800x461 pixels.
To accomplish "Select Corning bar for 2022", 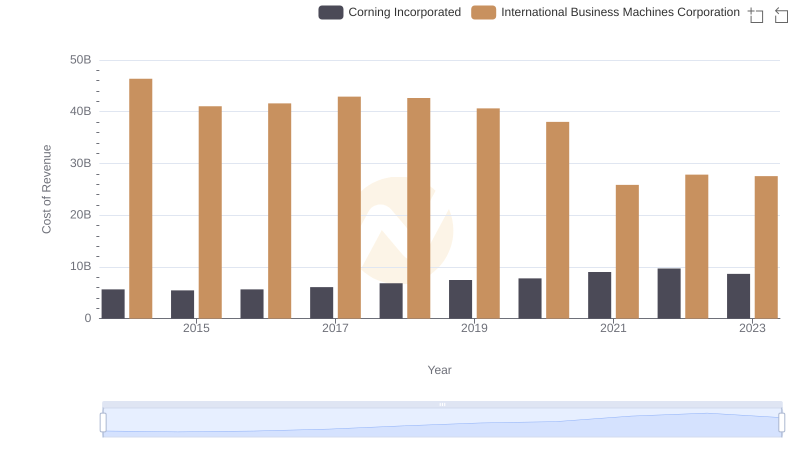I will tap(669, 294).
